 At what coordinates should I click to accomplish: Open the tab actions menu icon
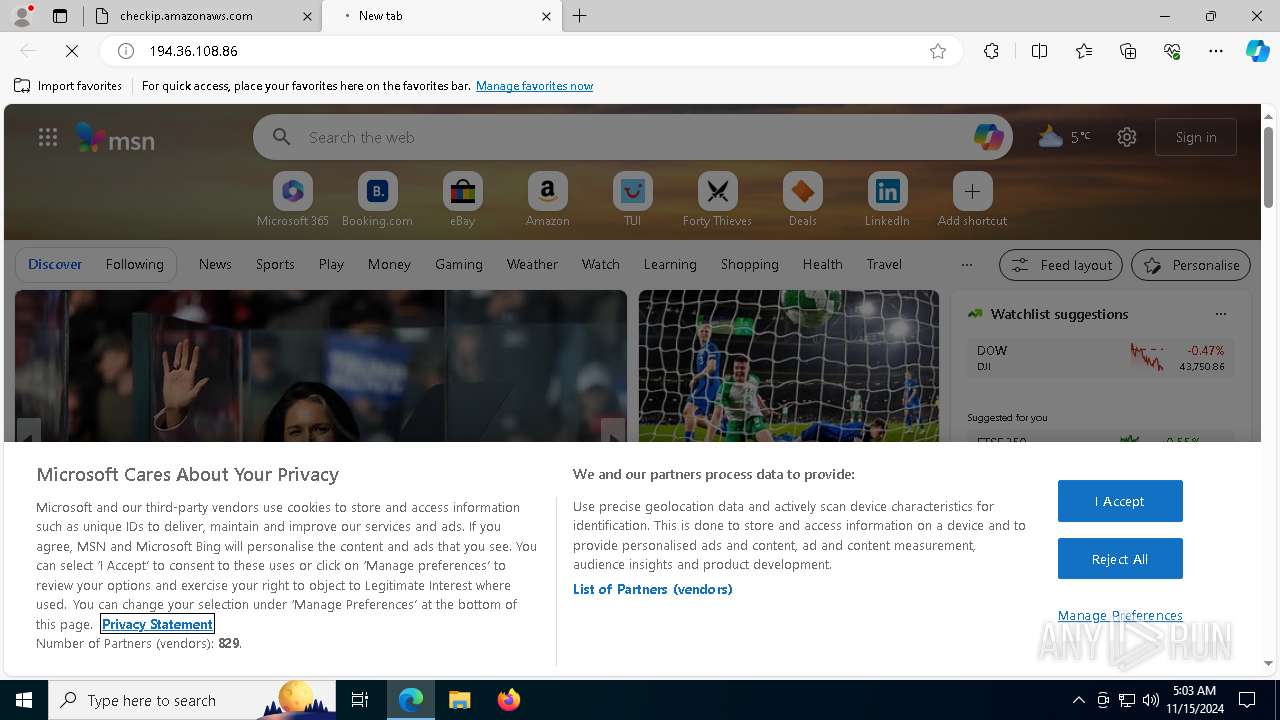[60, 16]
